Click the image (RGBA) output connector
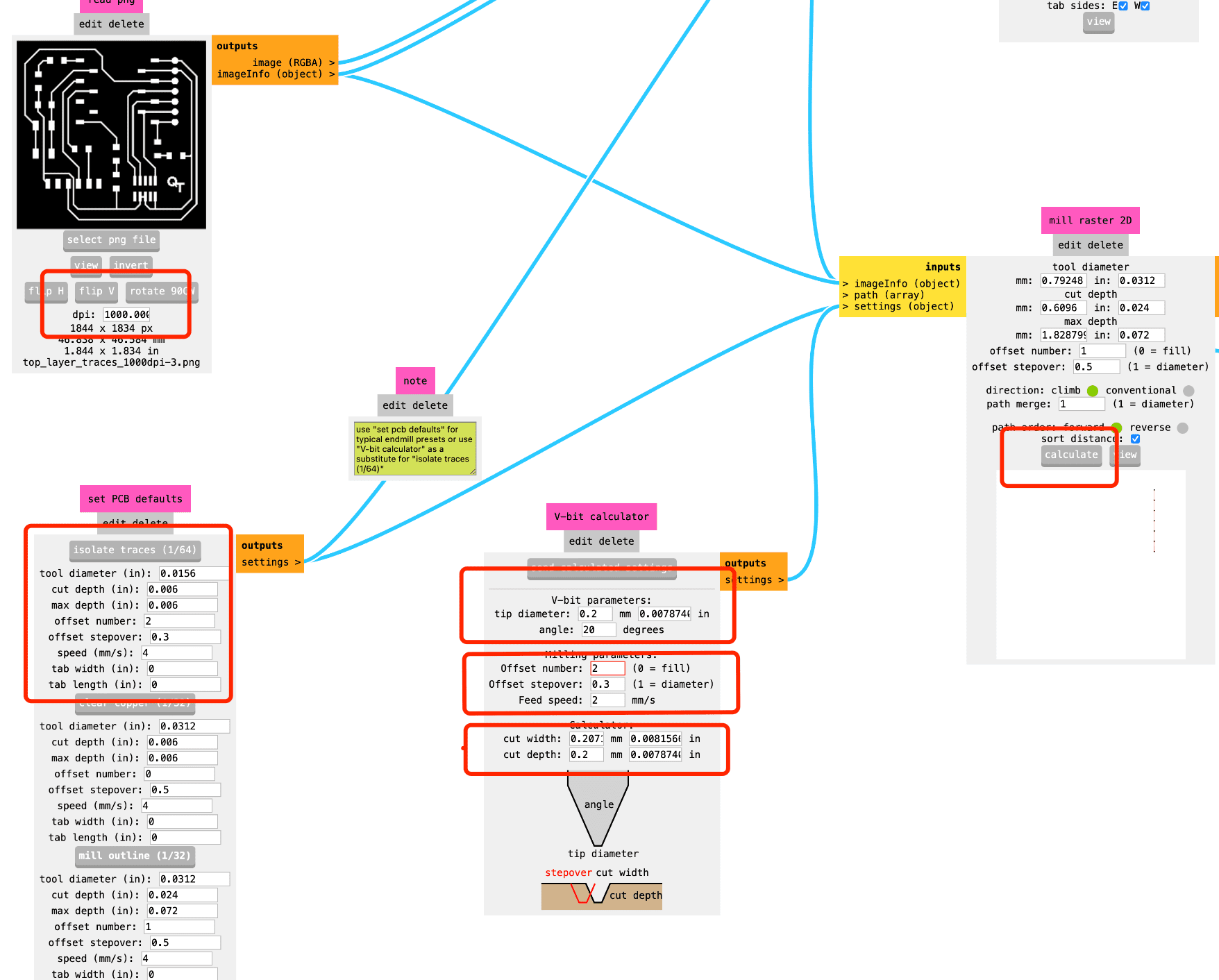 coord(294,62)
